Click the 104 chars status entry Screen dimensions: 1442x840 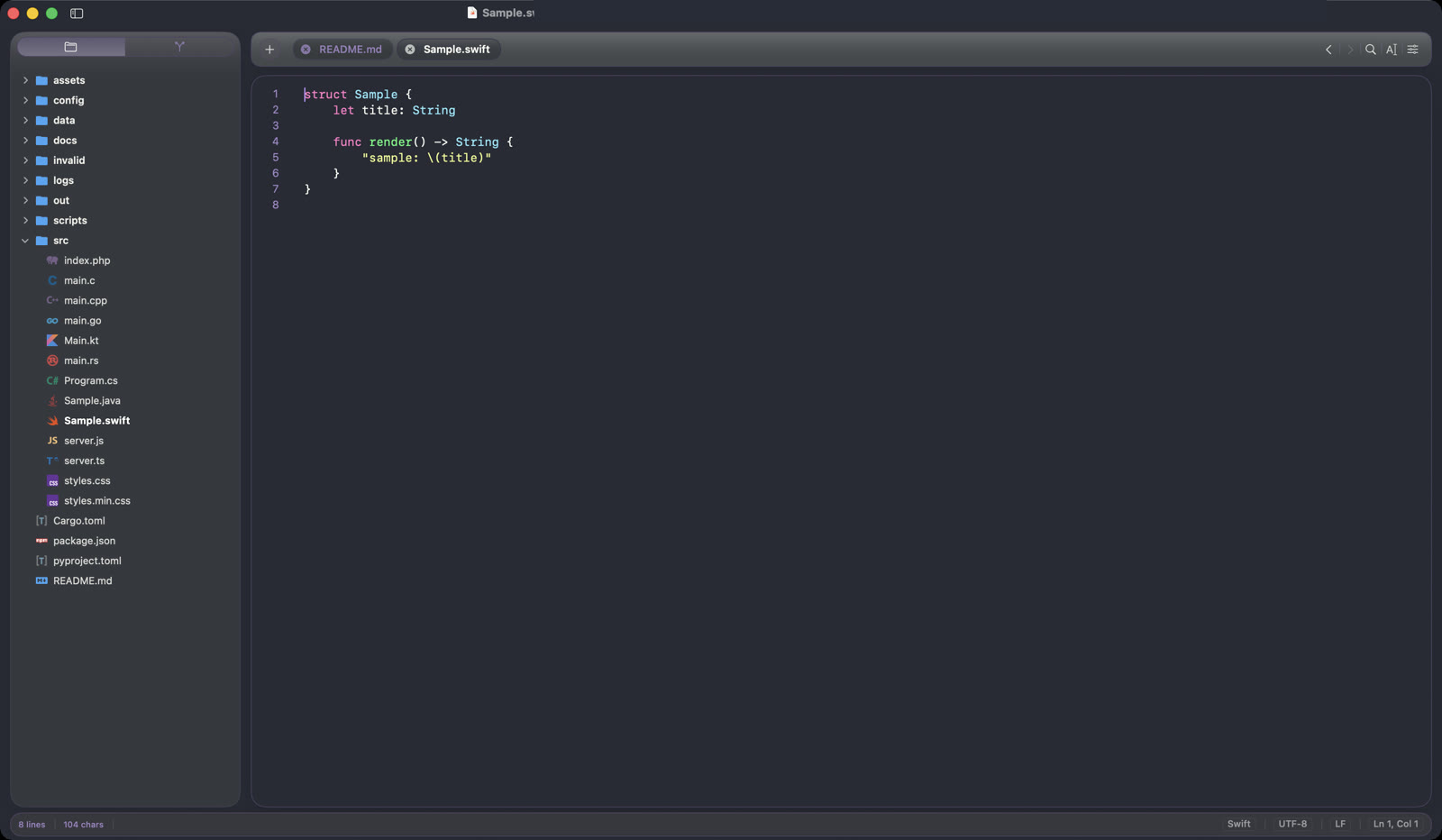pyautogui.click(x=83, y=825)
